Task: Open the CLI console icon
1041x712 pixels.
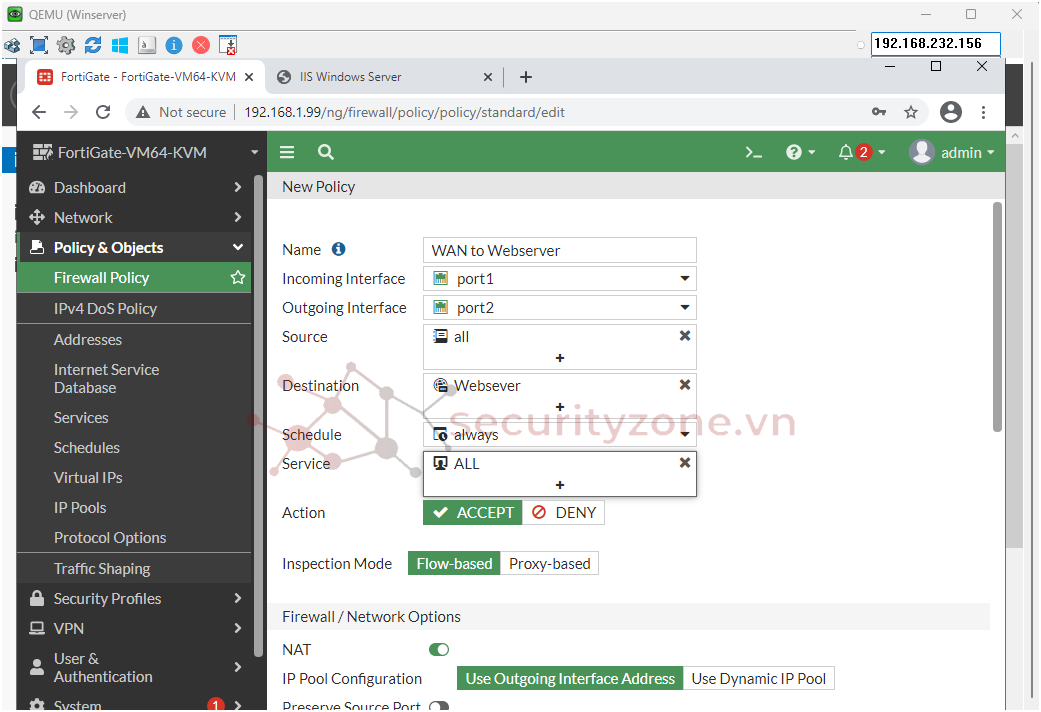Action: tap(754, 153)
